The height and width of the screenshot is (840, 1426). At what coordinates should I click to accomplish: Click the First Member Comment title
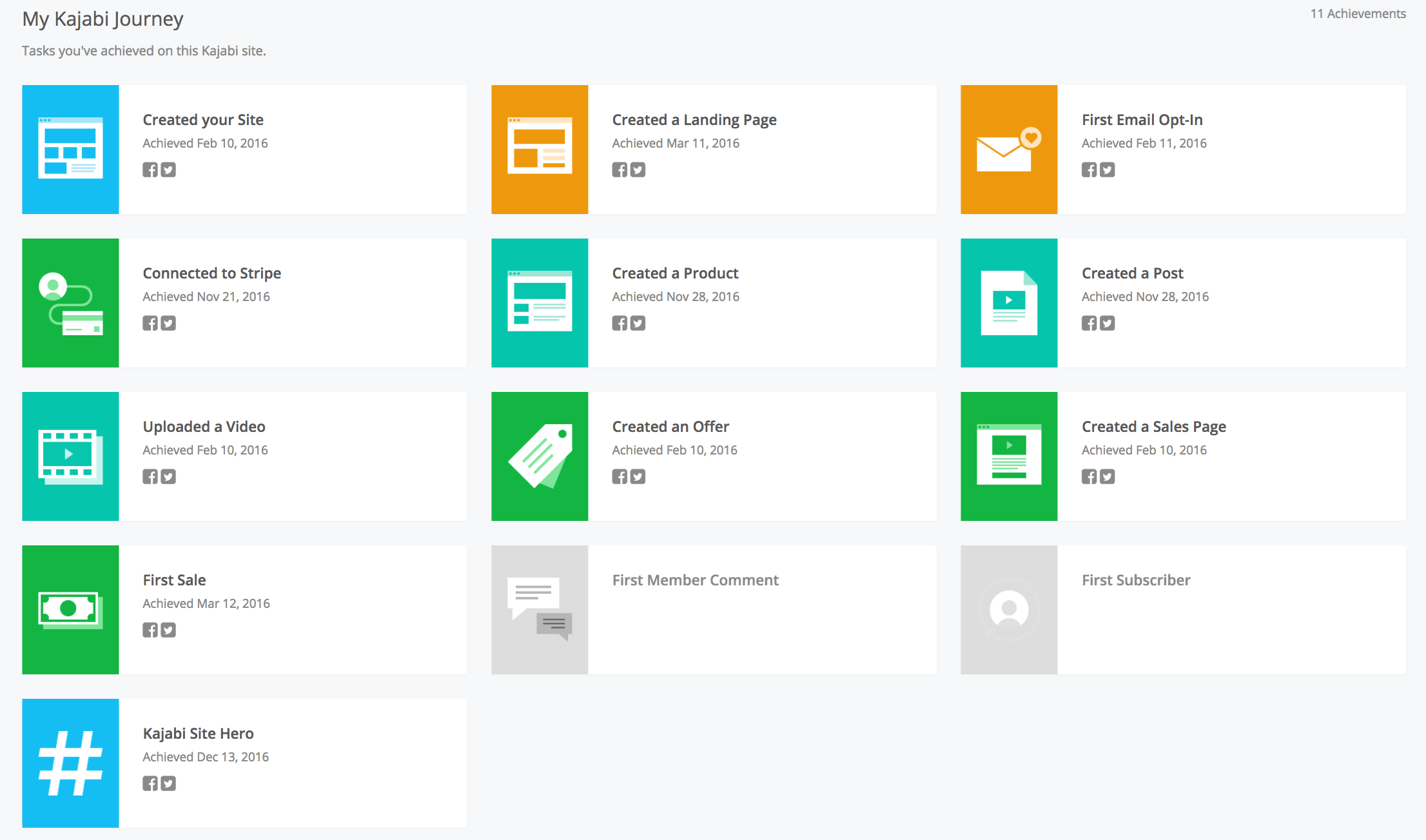click(696, 580)
